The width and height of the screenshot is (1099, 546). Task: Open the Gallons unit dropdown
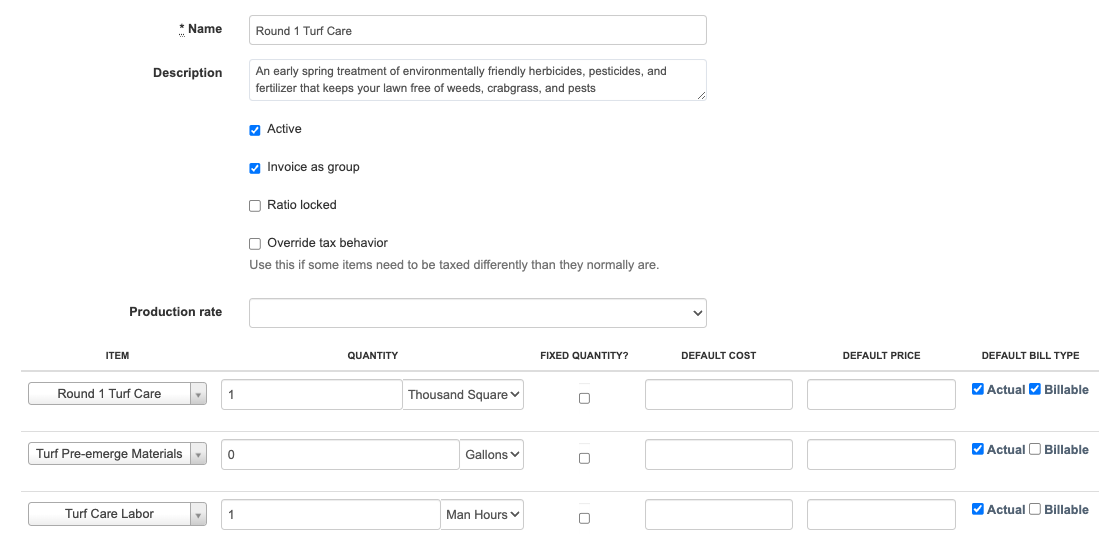click(x=492, y=455)
